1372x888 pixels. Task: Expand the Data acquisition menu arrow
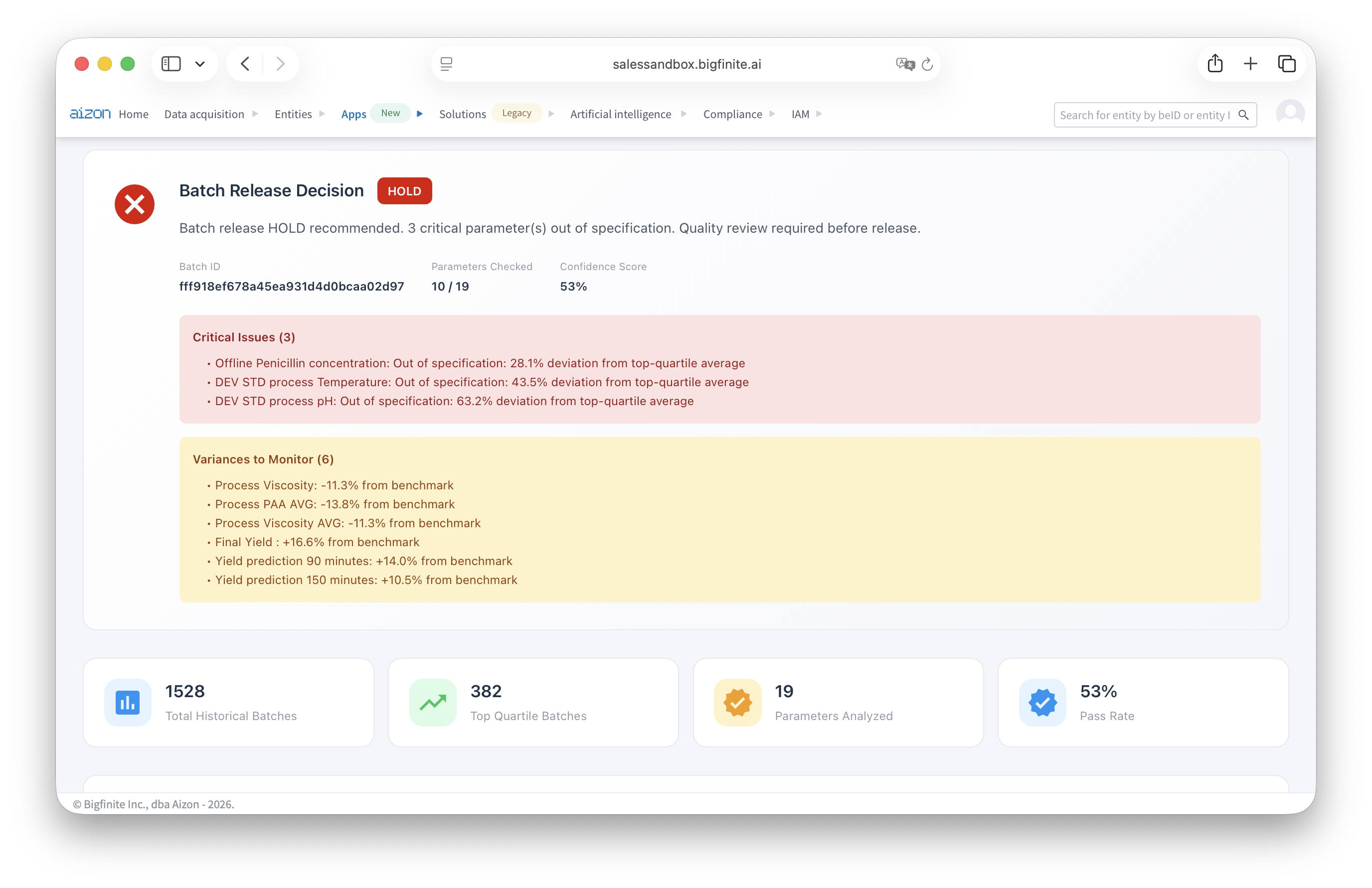pyautogui.click(x=255, y=114)
